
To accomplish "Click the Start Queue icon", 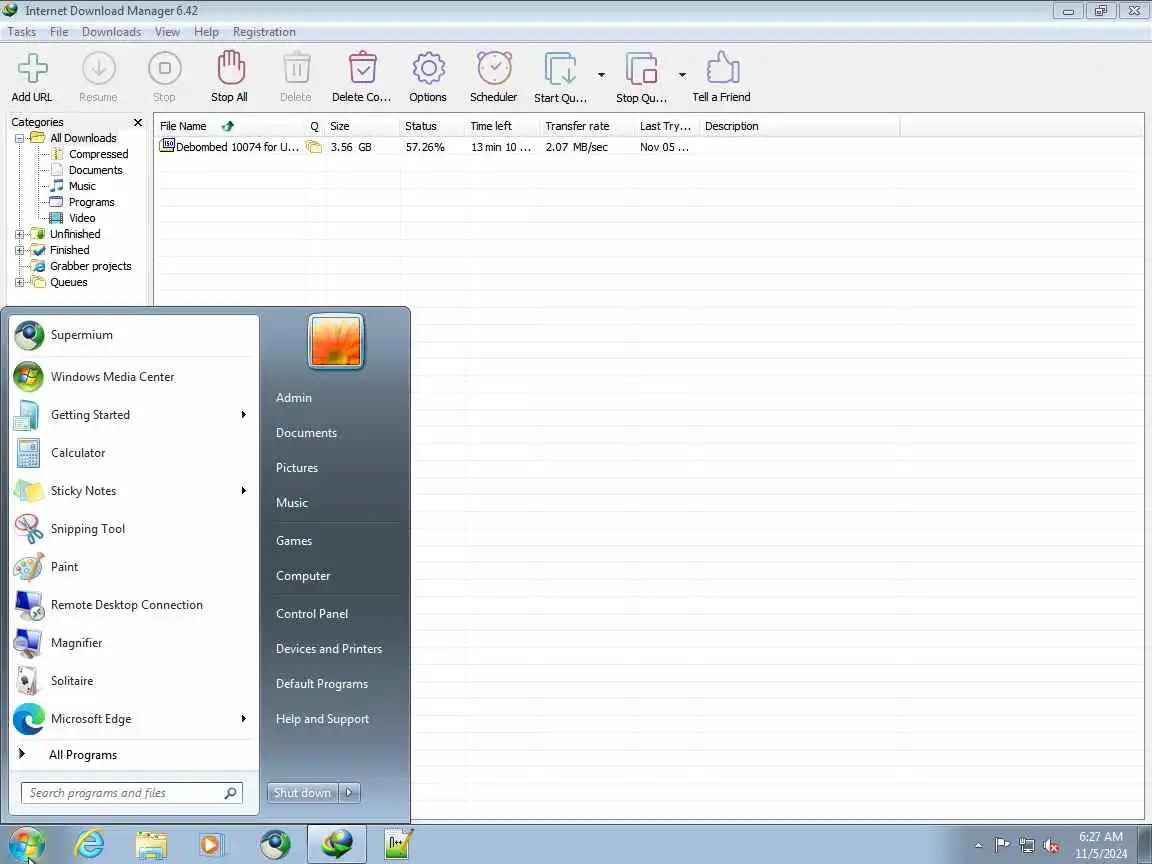I will 561,69.
